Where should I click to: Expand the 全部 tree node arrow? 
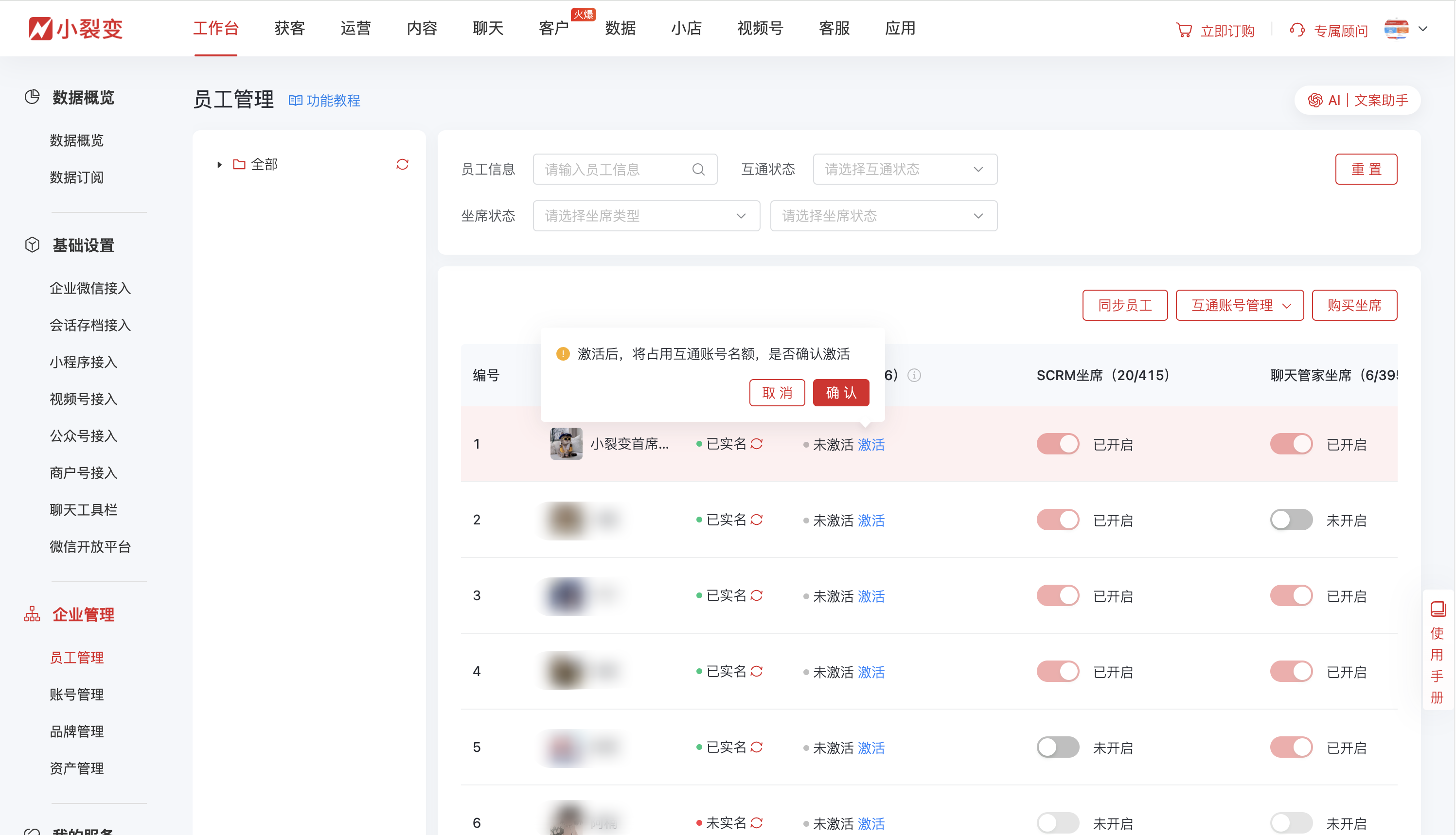219,165
